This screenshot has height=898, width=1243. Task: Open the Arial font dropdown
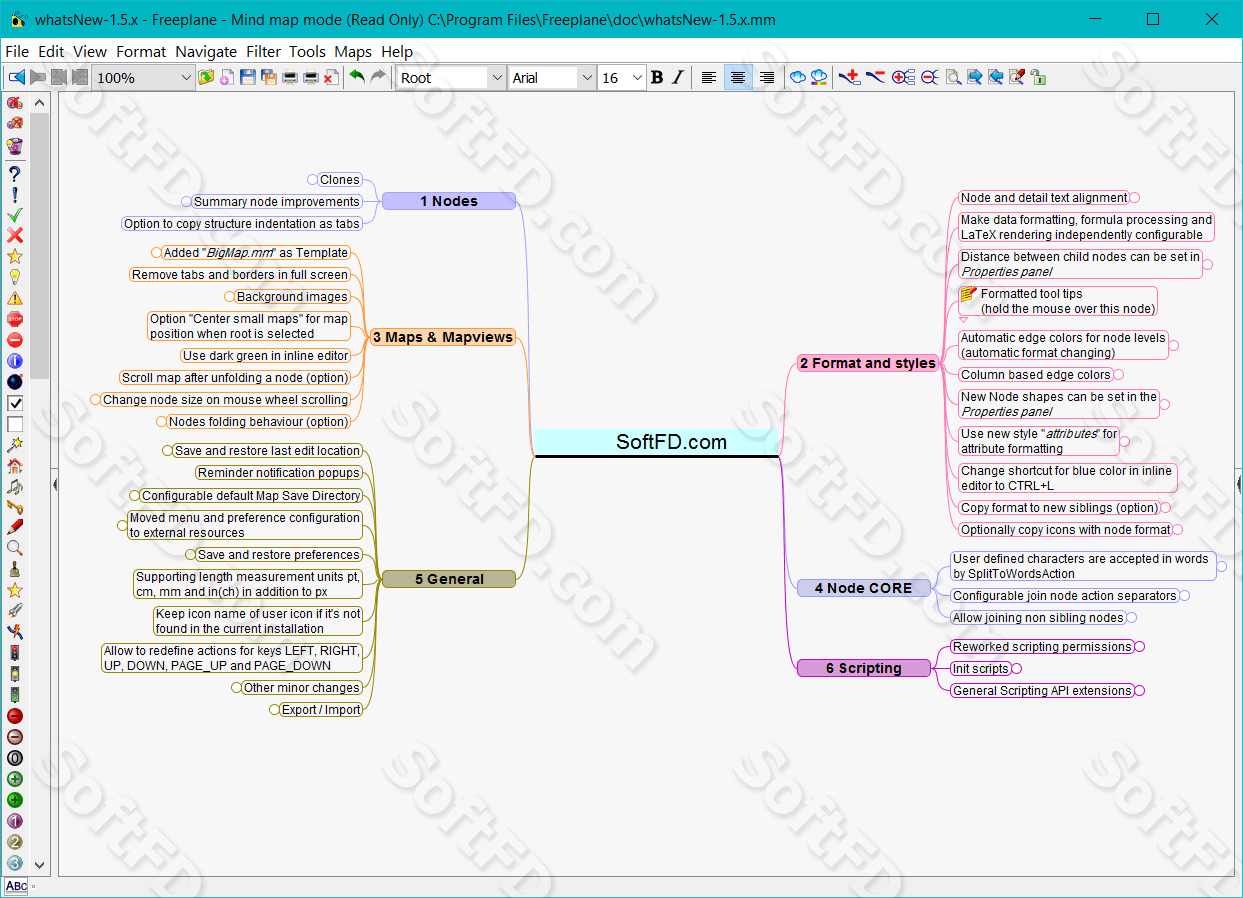pyautogui.click(x=585, y=77)
